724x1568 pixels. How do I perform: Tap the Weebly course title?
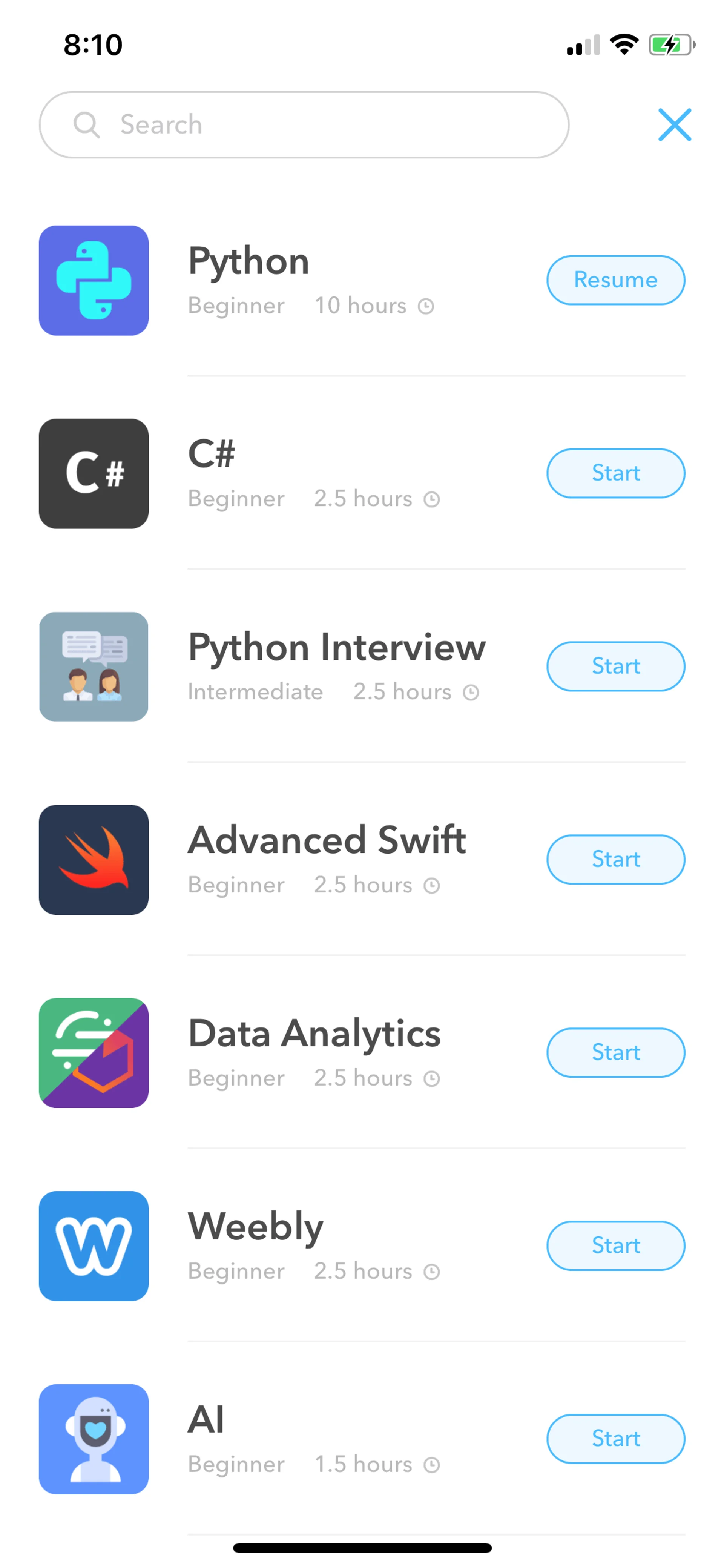coord(256,1227)
